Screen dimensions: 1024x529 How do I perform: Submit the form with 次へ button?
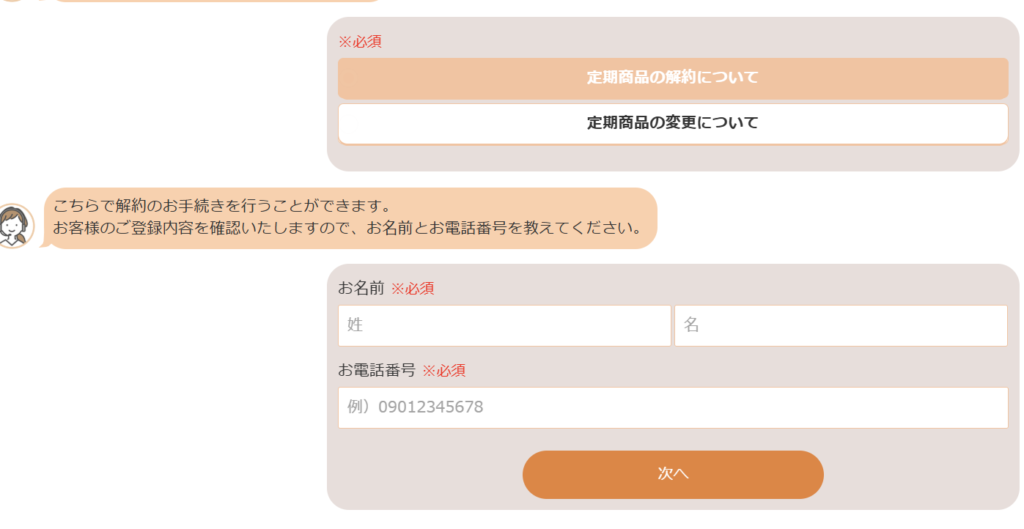click(673, 474)
